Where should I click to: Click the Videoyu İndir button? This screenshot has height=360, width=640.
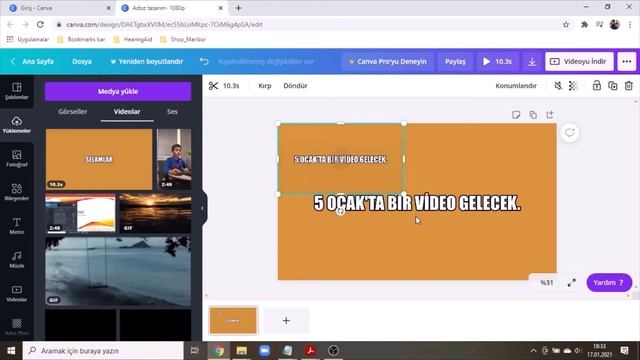click(x=579, y=62)
